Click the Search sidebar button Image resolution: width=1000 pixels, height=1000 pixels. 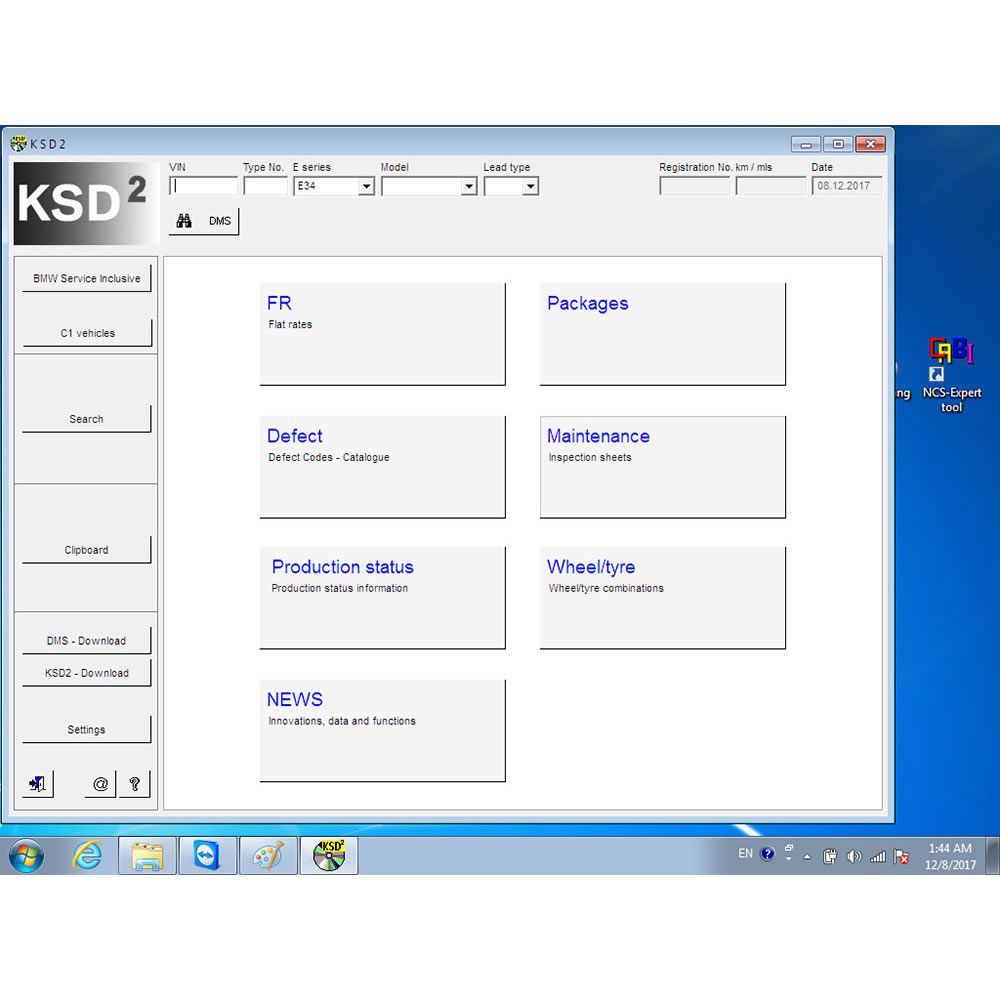[x=87, y=419]
